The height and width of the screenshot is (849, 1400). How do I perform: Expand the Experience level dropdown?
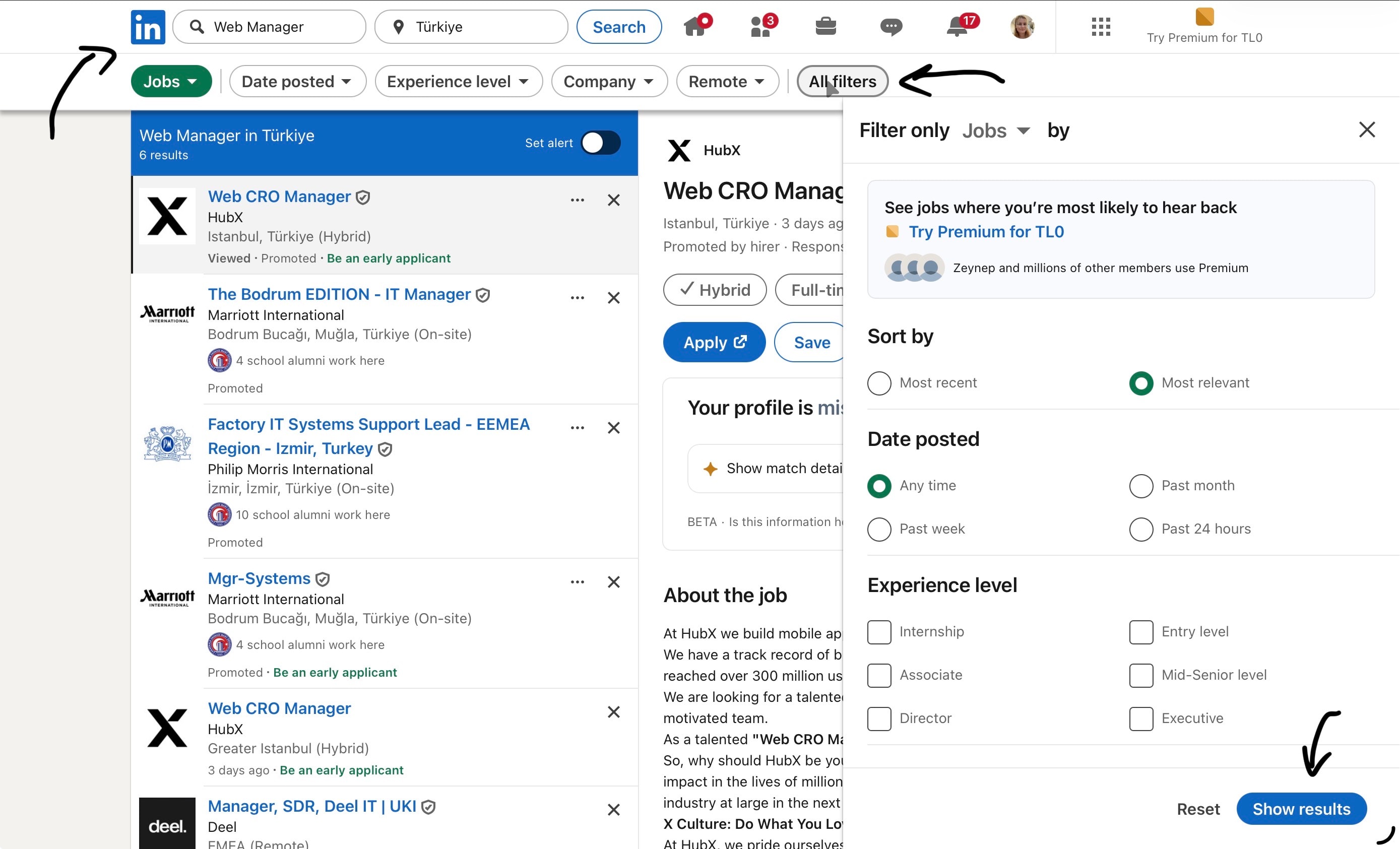pyautogui.click(x=458, y=81)
